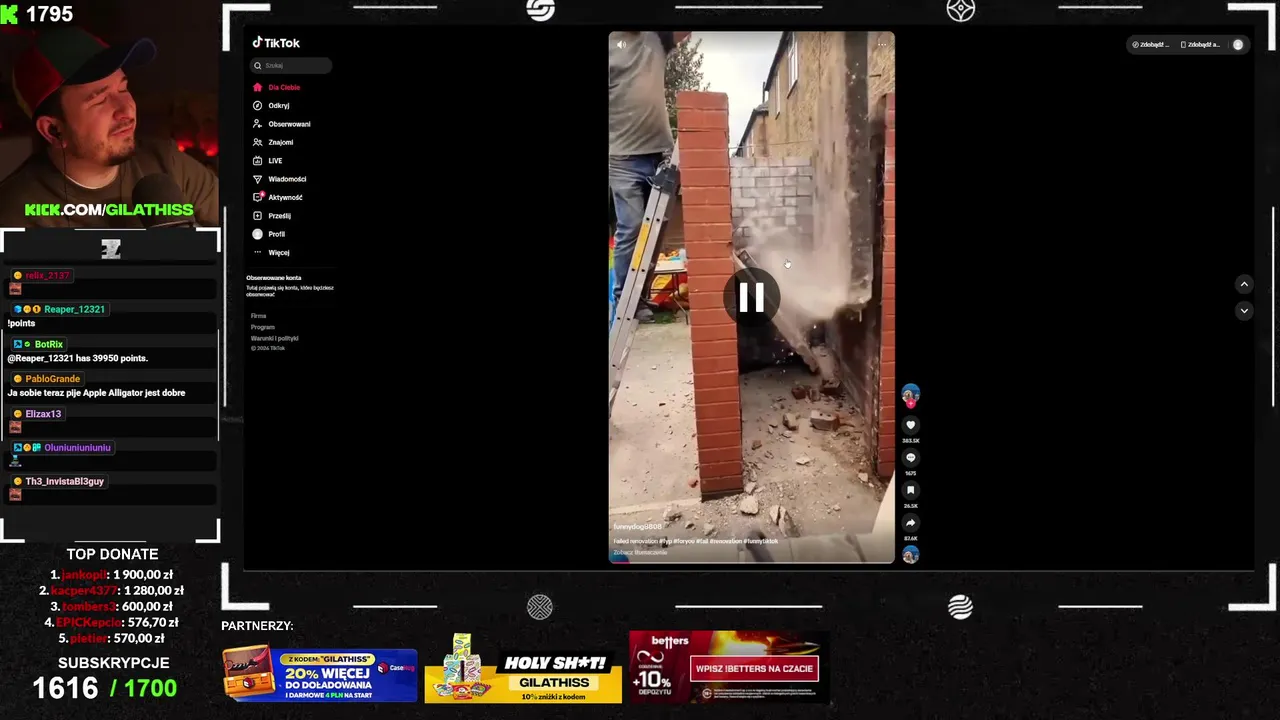The width and height of the screenshot is (1280, 720).
Task: Expand the Firma footer section
Action: coord(258,316)
